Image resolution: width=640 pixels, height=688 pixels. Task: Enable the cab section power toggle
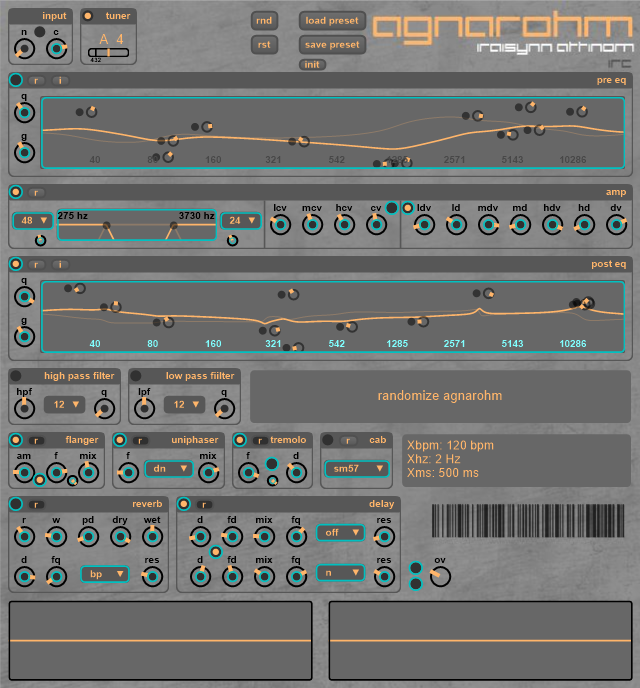point(327,440)
